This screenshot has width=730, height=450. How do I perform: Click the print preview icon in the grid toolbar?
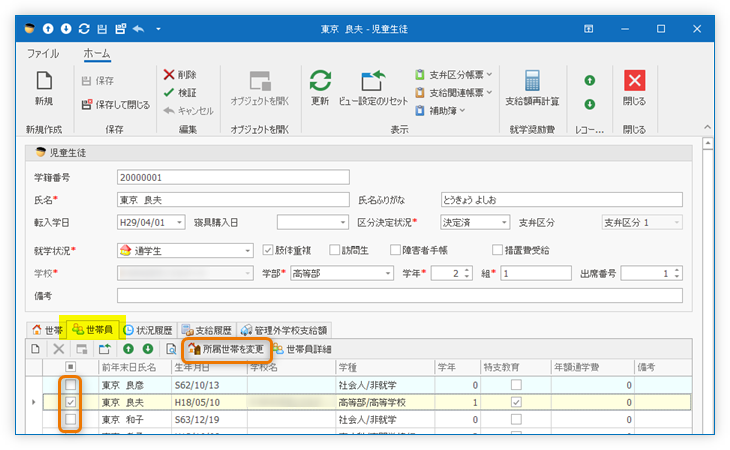click(171, 349)
